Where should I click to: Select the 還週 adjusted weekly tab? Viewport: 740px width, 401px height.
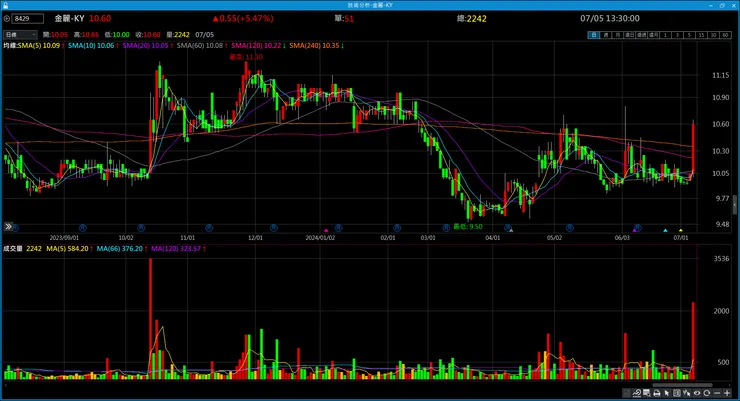click(641, 35)
